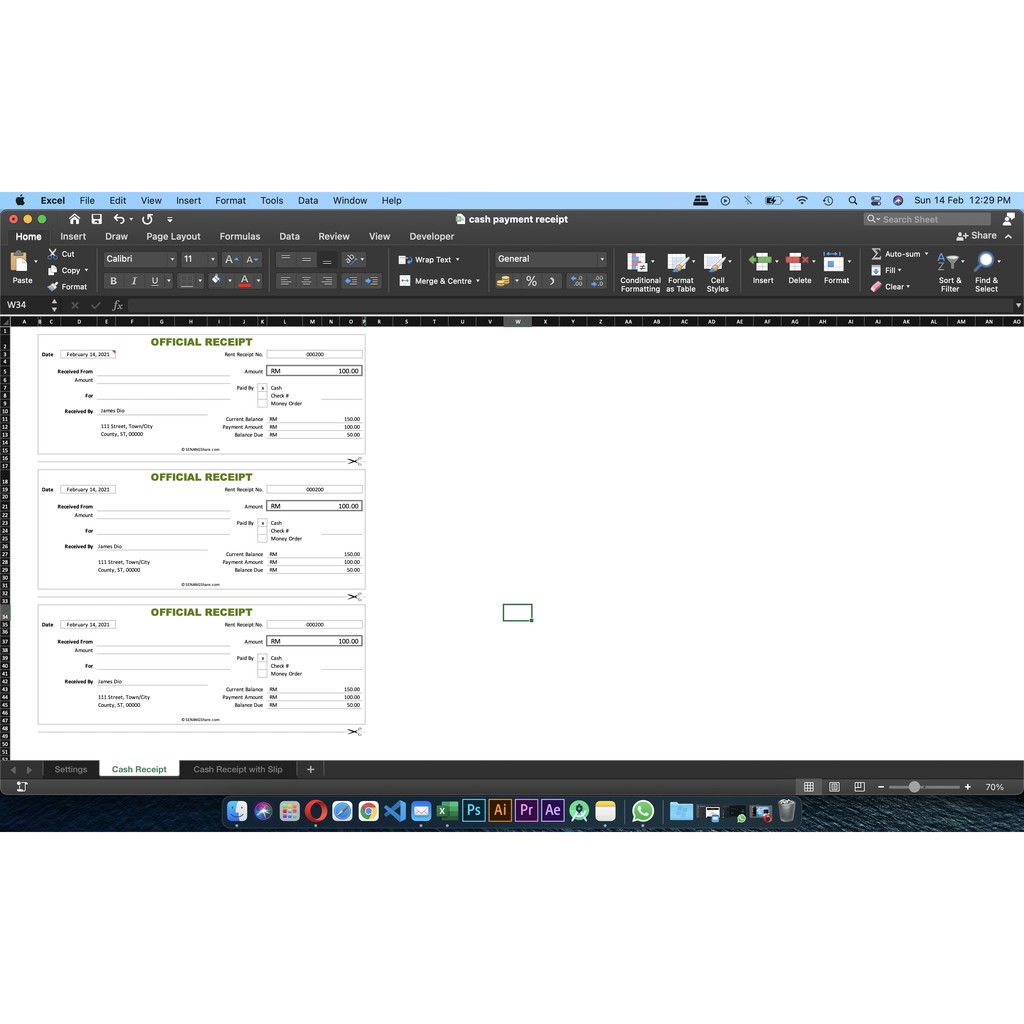Click the Save icon in title bar

point(96,219)
